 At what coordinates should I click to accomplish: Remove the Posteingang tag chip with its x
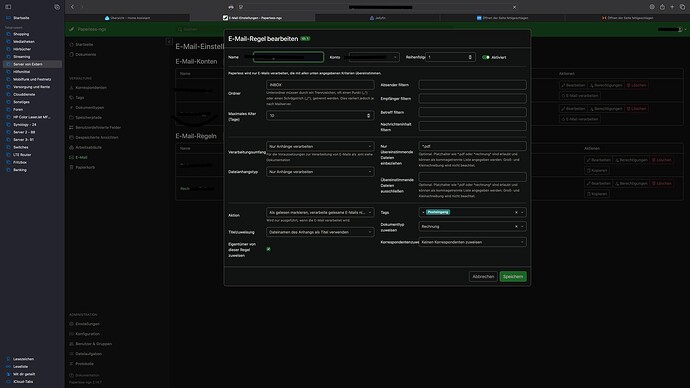coord(423,212)
